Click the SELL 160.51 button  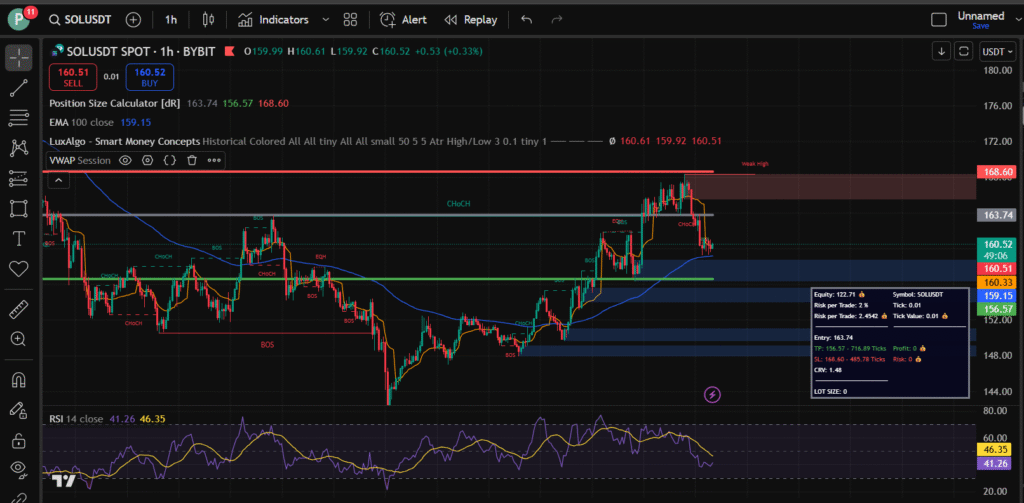pyautogui.click(x=72, y=77)
